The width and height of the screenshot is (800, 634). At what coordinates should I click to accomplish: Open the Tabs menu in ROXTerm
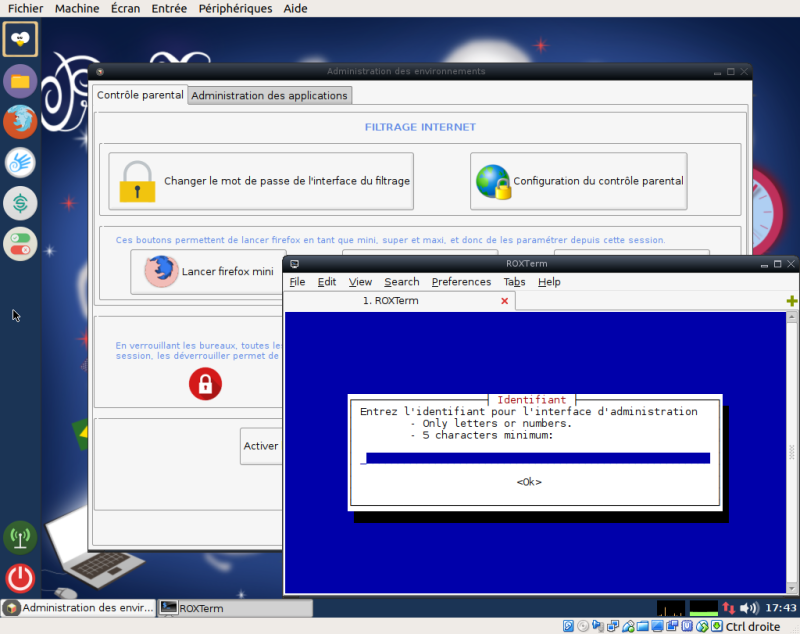(x=514, y=282)
